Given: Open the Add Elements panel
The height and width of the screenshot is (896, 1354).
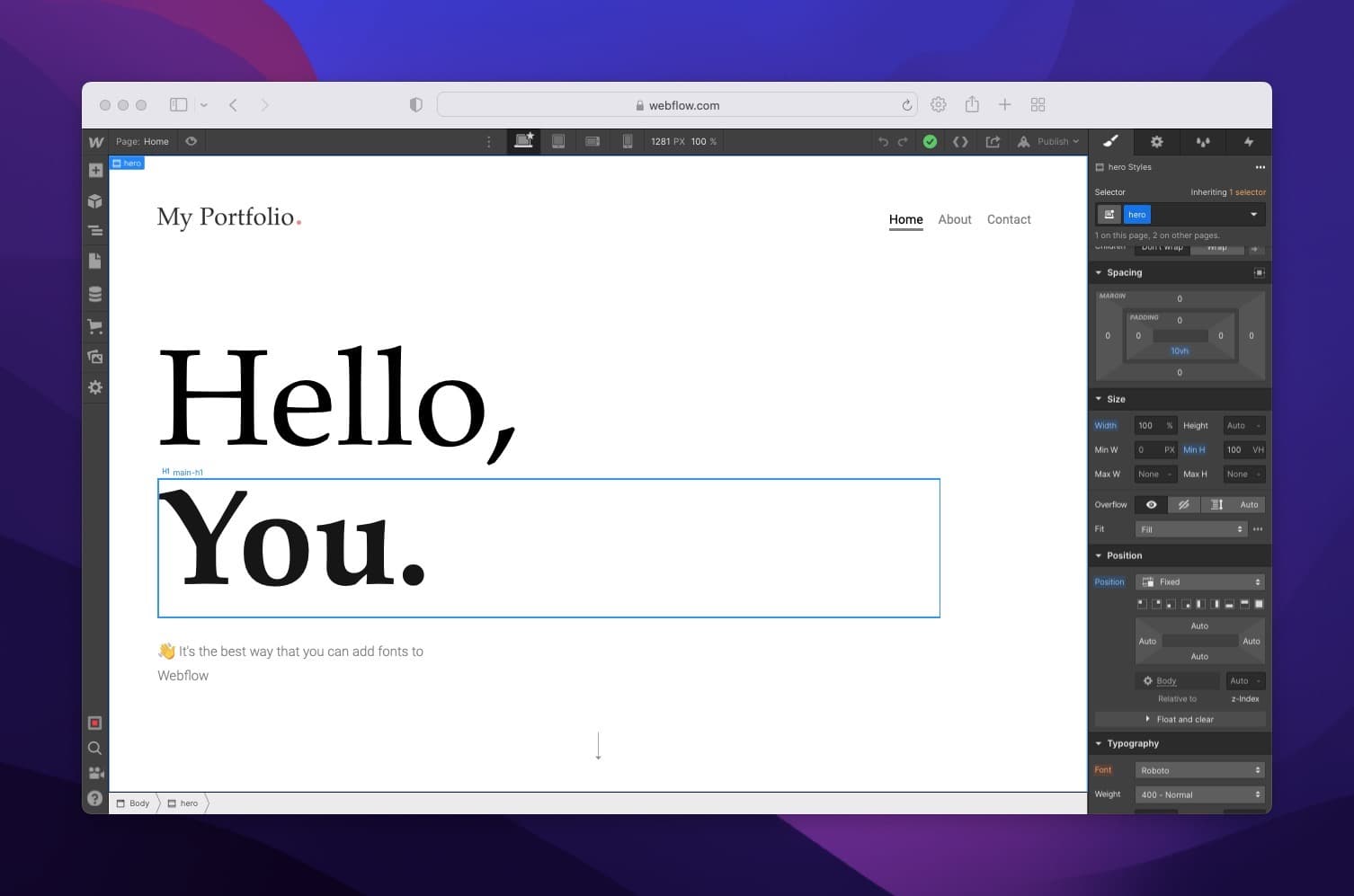Looking at the screenshot, I should [x=95, y=171].
